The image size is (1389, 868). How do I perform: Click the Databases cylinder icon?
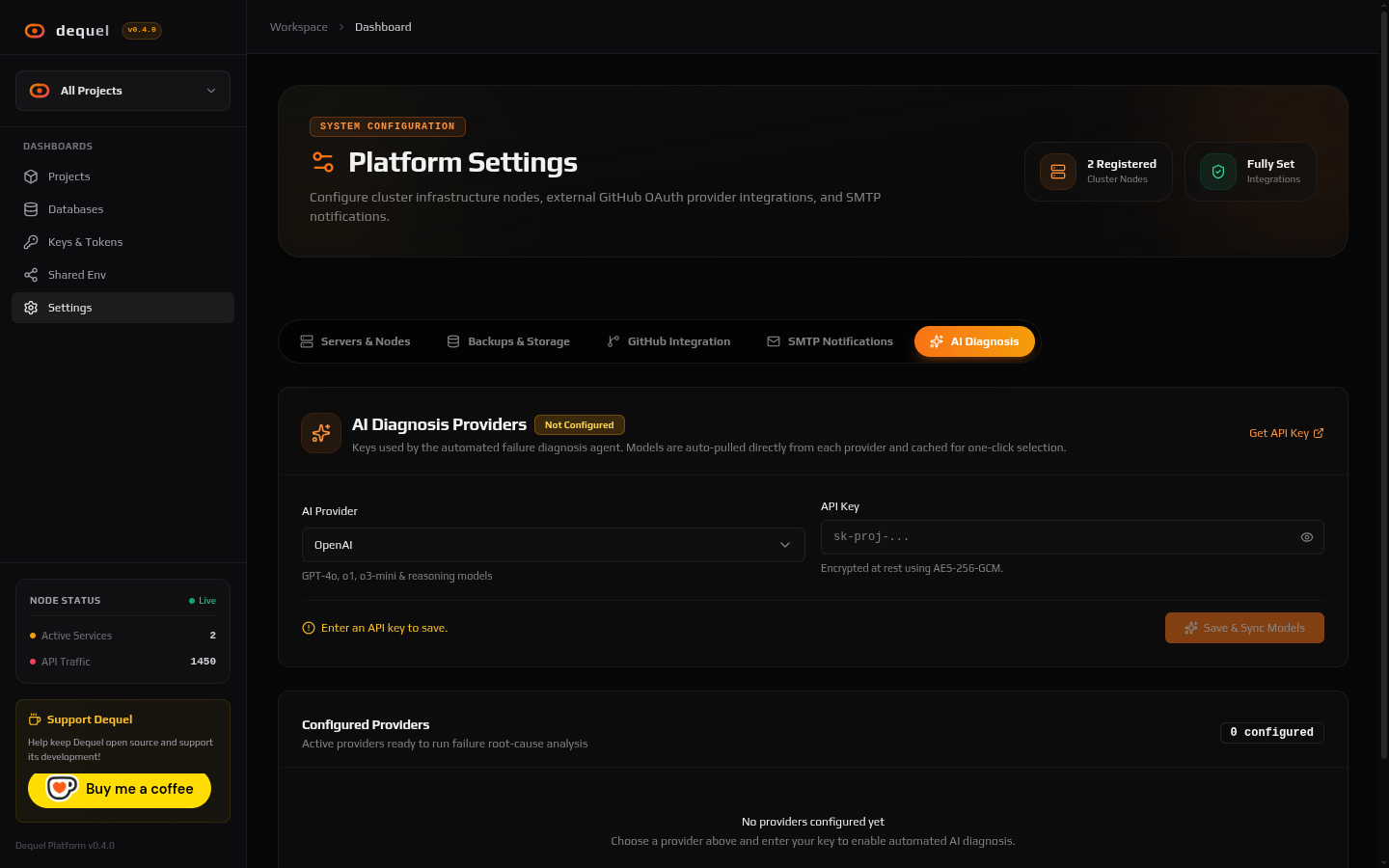(31, 209)
